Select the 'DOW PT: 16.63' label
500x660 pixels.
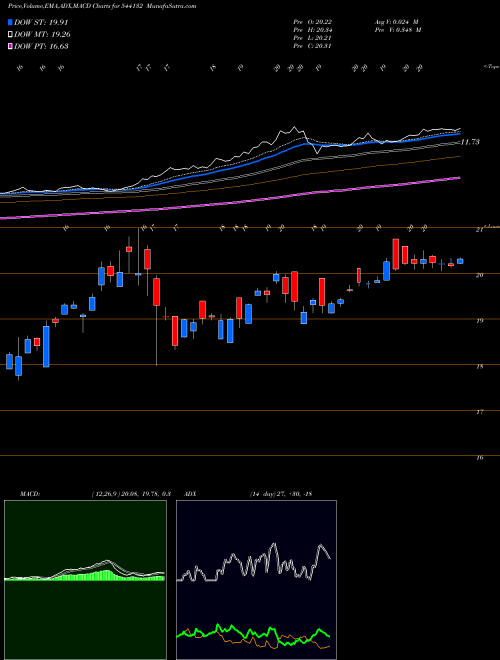[41, 46]
